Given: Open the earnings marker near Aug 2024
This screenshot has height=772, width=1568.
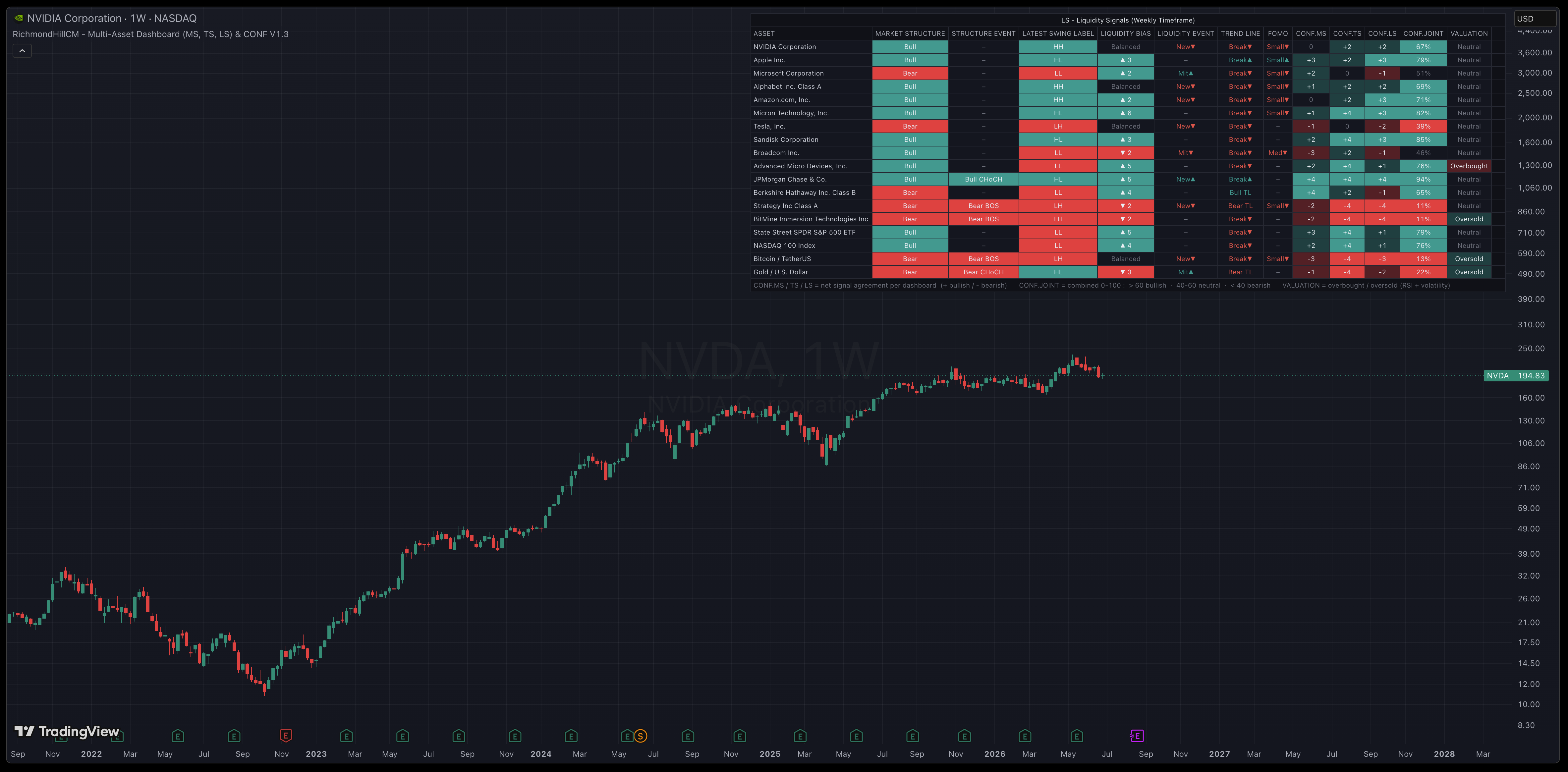Looking at the screenshot, I should [688, 736].
